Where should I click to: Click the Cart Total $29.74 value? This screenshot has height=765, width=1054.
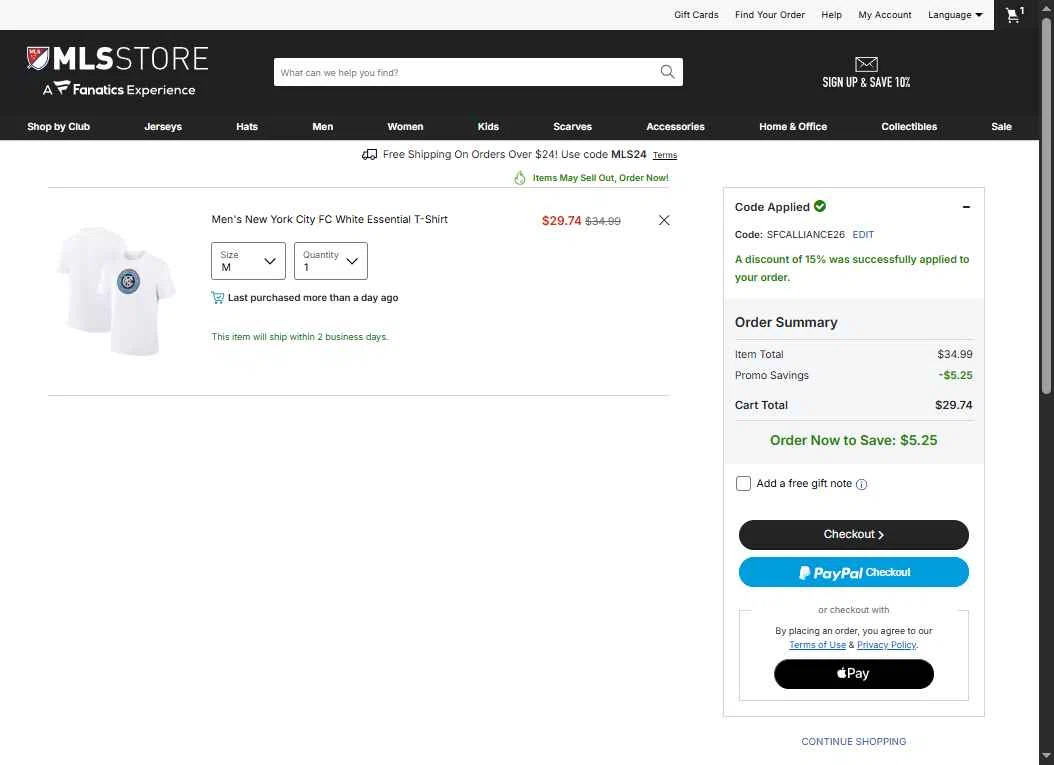(x=953, y=405)
